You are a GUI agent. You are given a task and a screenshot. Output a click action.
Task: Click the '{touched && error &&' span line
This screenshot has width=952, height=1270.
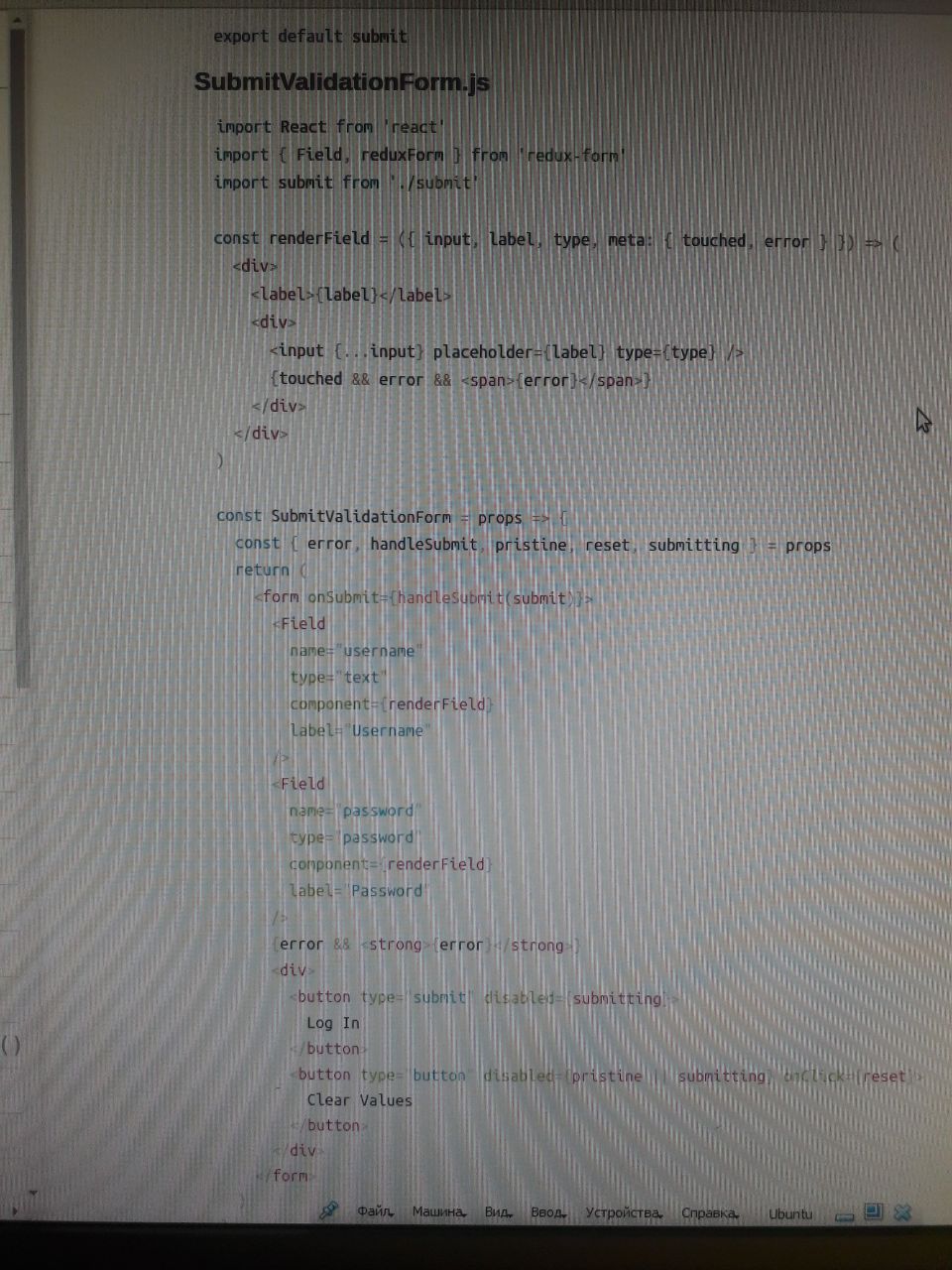click(x=460, y=379)
